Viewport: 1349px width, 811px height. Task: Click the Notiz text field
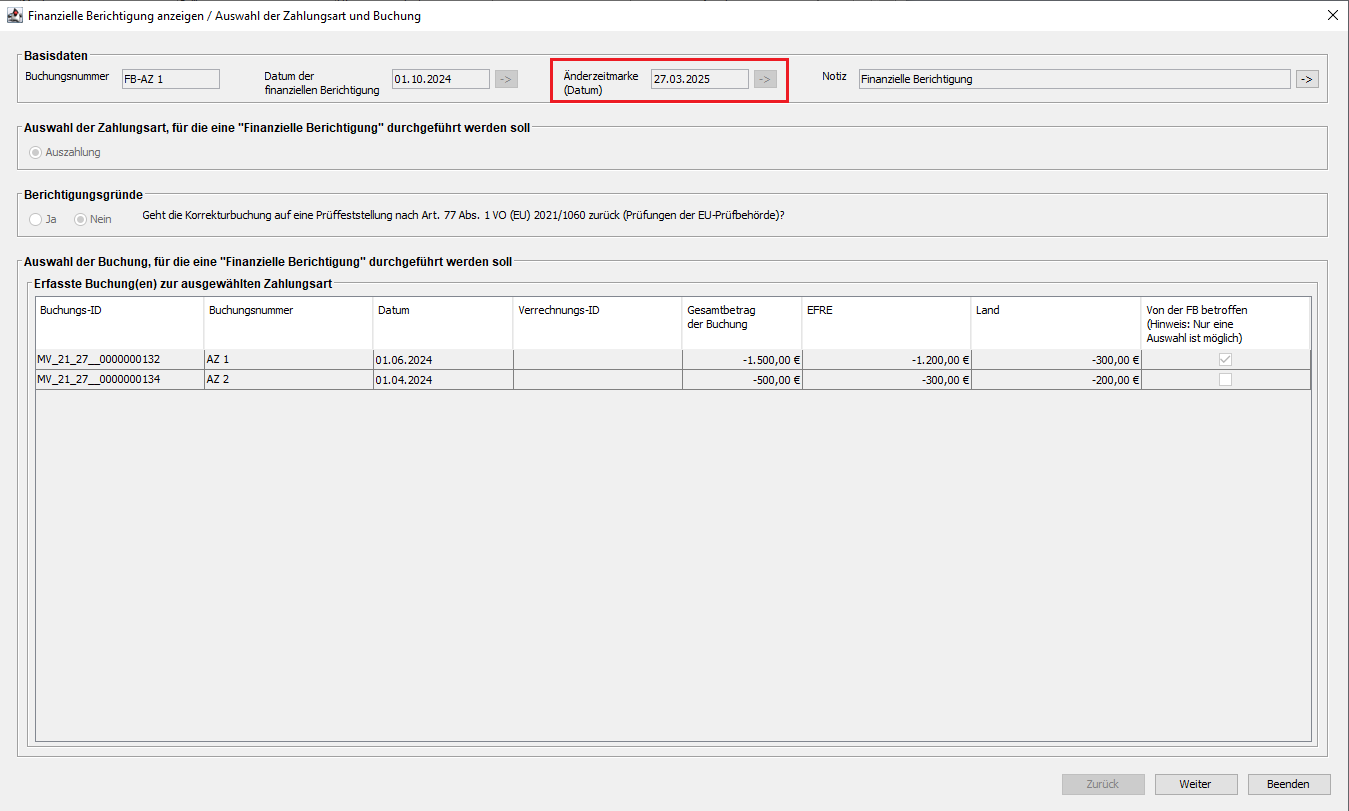tap(1074, 79)
